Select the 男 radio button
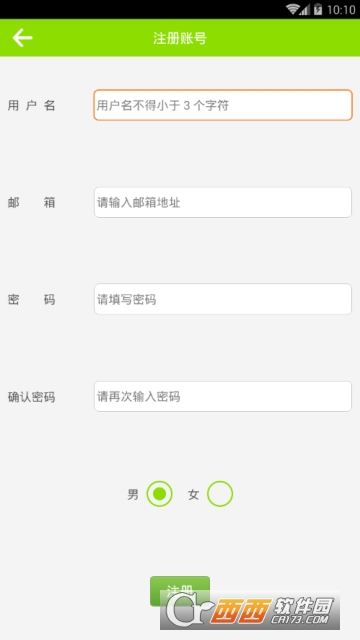360x640 pixels. pos(159,494)
